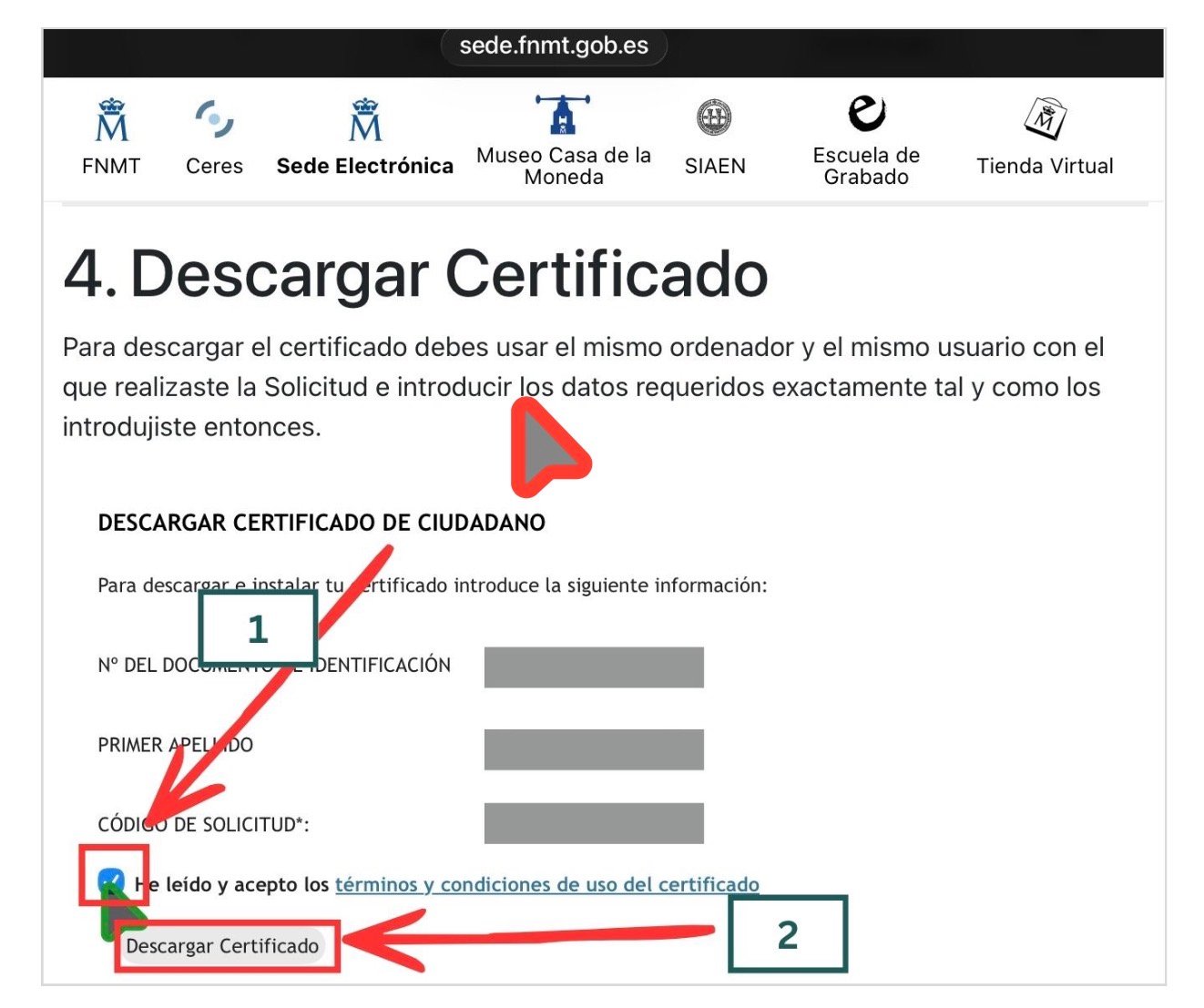Click the SIAEN circular seal icon
The image size is (1204, 1008).
click(x=715, y=115)
